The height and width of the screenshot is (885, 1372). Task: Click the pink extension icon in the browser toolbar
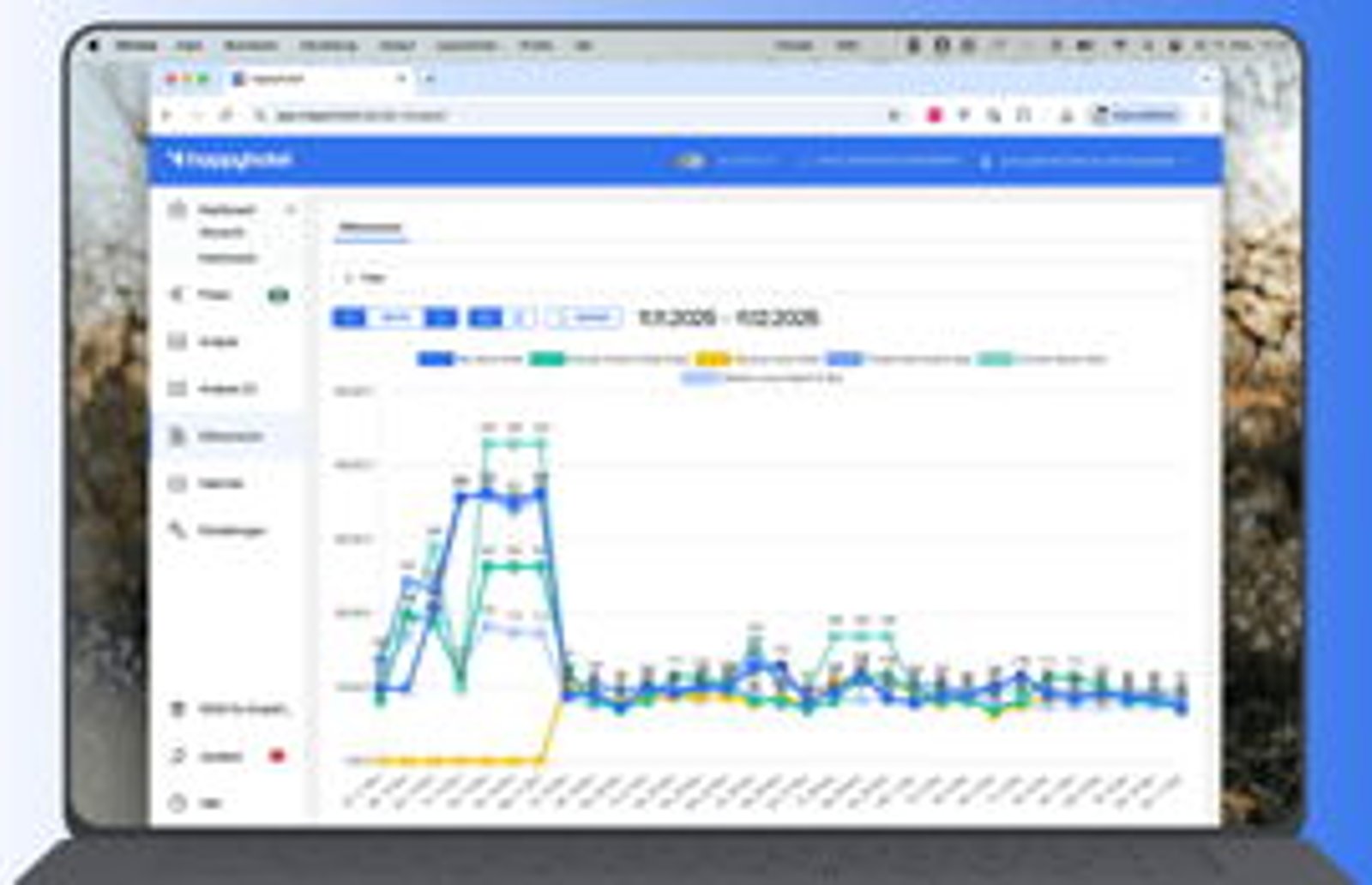coord(935,115)
